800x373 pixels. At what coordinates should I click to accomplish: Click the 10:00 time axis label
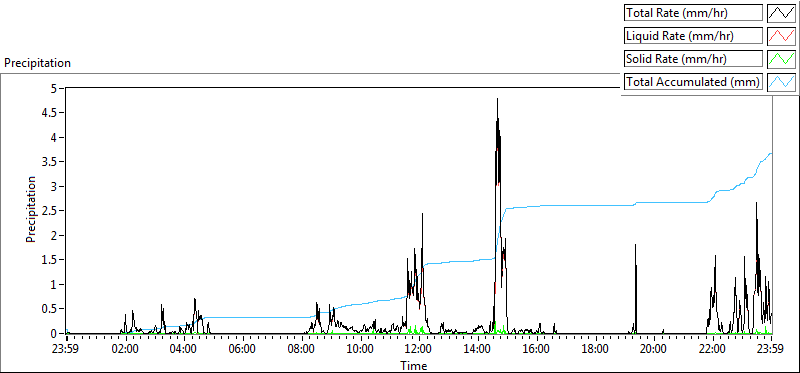(x=360, y=350)
